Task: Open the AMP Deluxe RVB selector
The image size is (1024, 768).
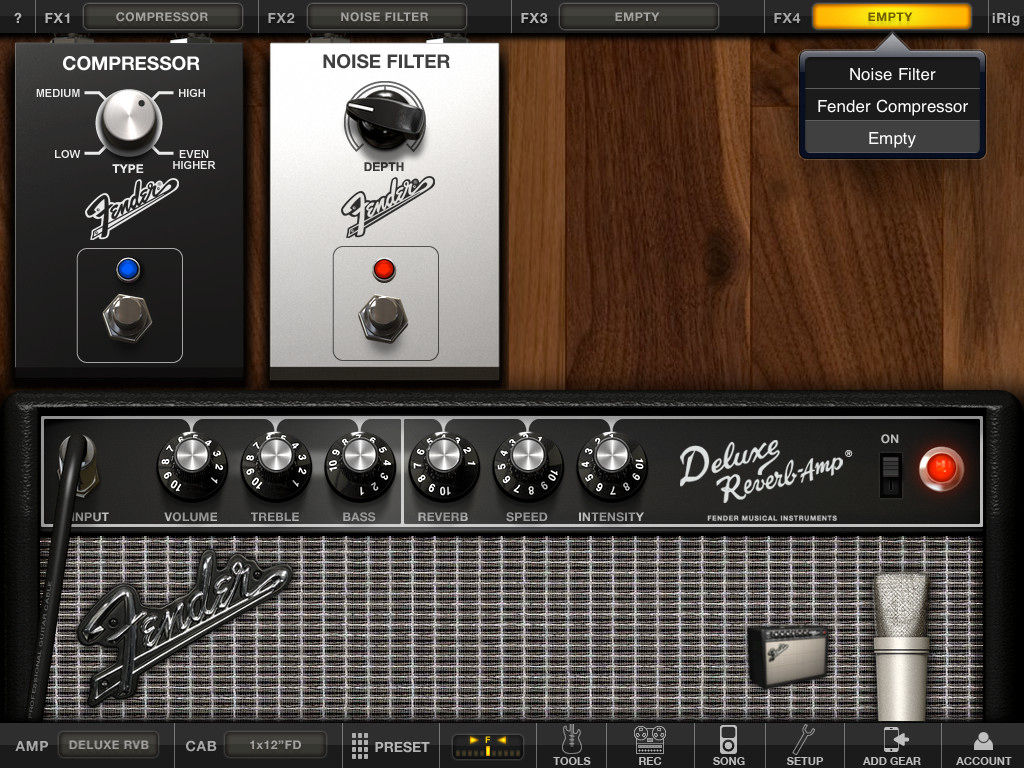Action: (x=108, y=745)
